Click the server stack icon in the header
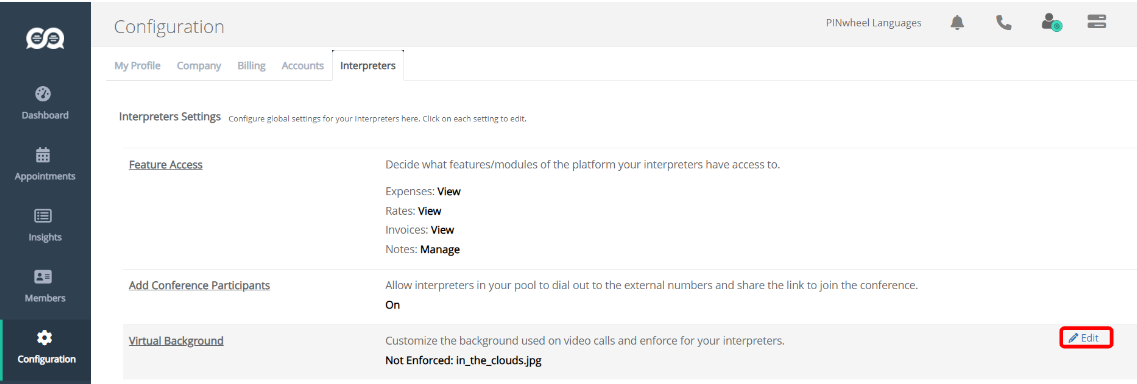The height and width of the screenshot is (384, 1137). click(1096, 22)
